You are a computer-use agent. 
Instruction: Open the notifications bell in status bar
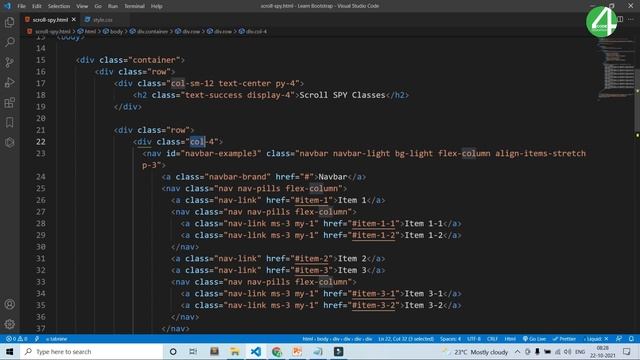(x=631, y=339)
